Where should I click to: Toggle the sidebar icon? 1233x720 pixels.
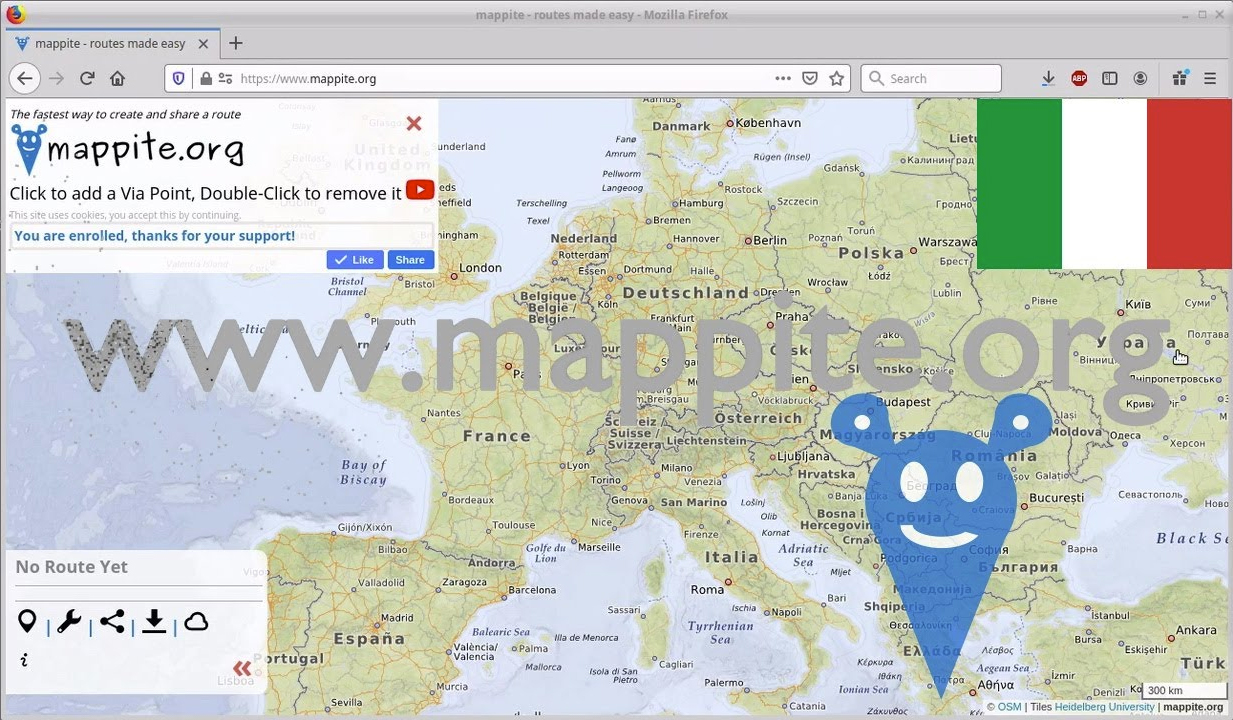[1109, 78]
